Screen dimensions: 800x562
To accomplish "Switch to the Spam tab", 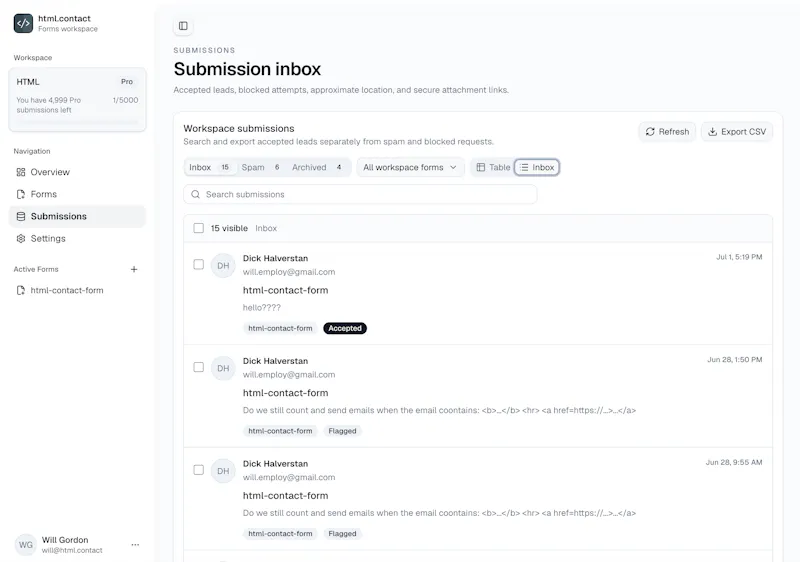I will coord(261,167).
